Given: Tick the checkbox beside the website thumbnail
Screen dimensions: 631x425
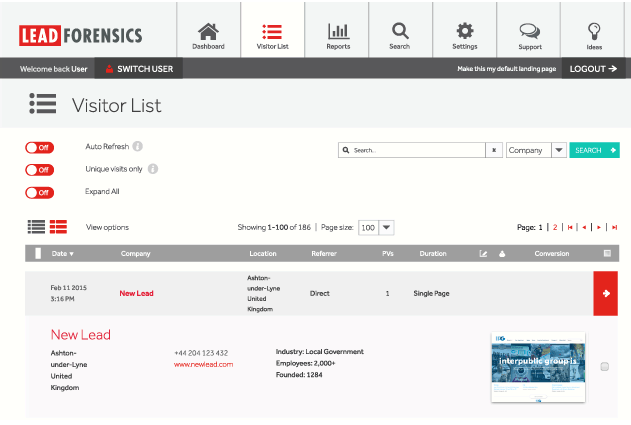Looking at the screenshot, I should coord(604,366).
